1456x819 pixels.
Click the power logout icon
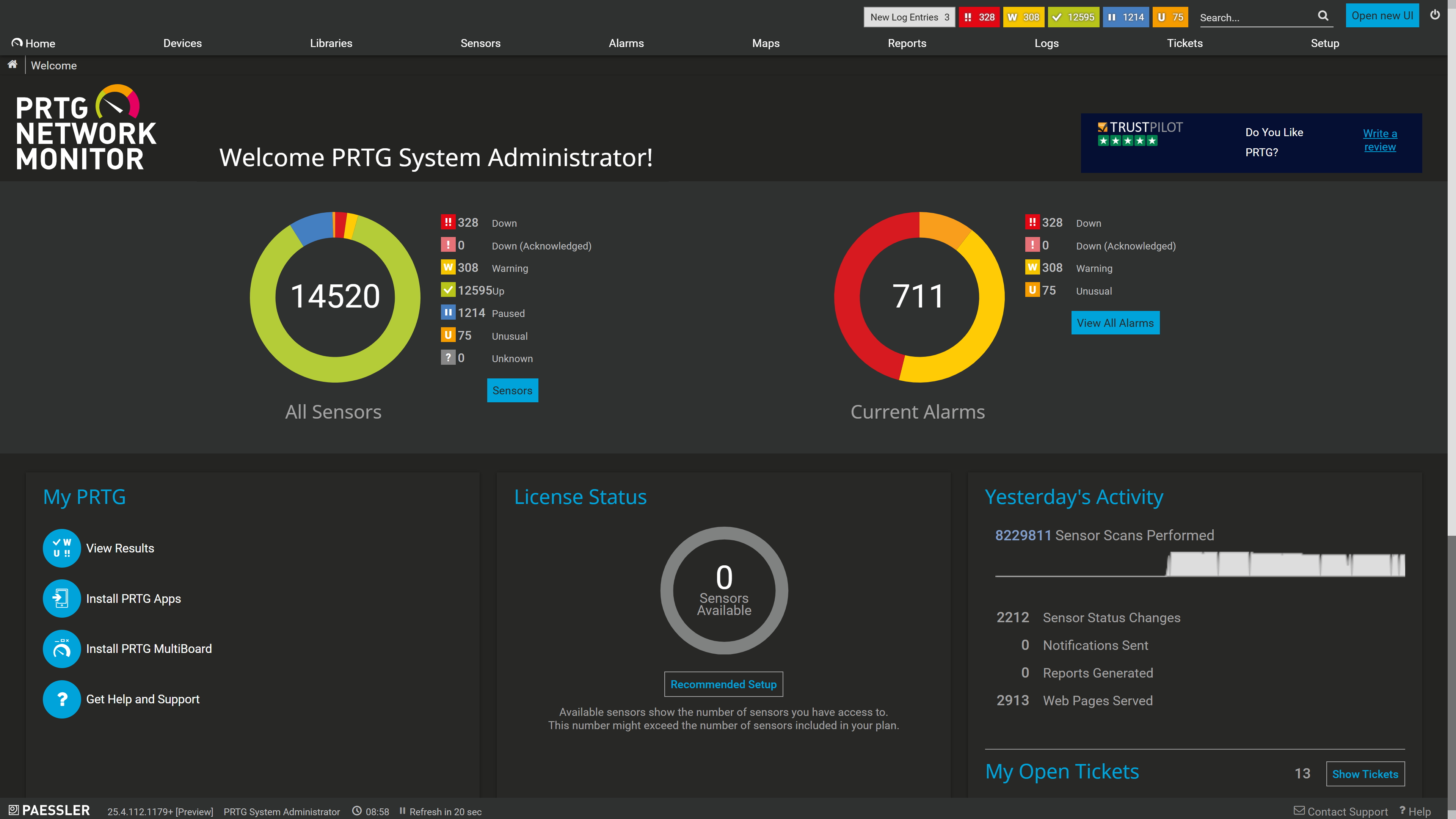[1435, 15]
